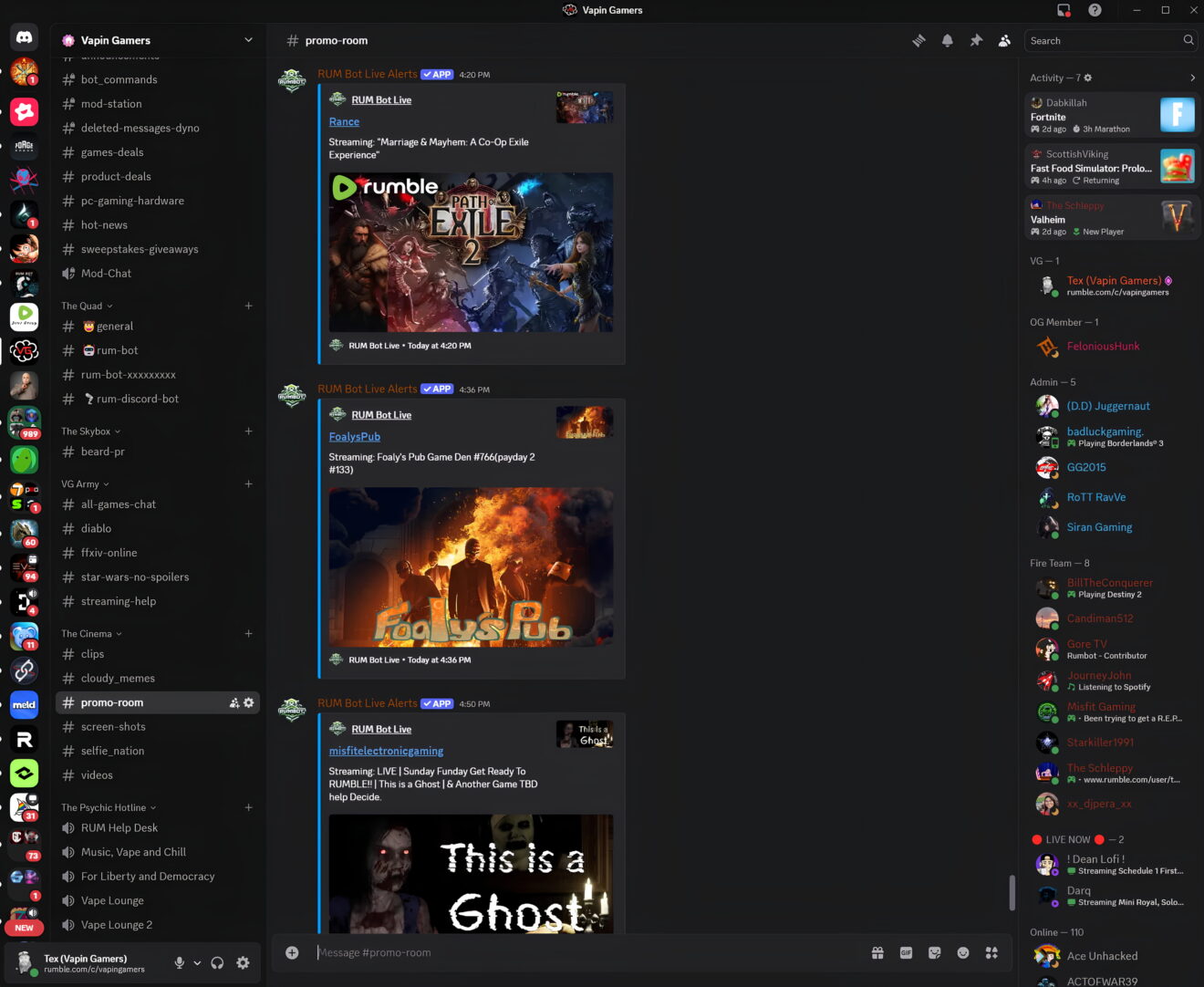Hide the member list panel
1204x987 pixels.
tap(1004, 40)
